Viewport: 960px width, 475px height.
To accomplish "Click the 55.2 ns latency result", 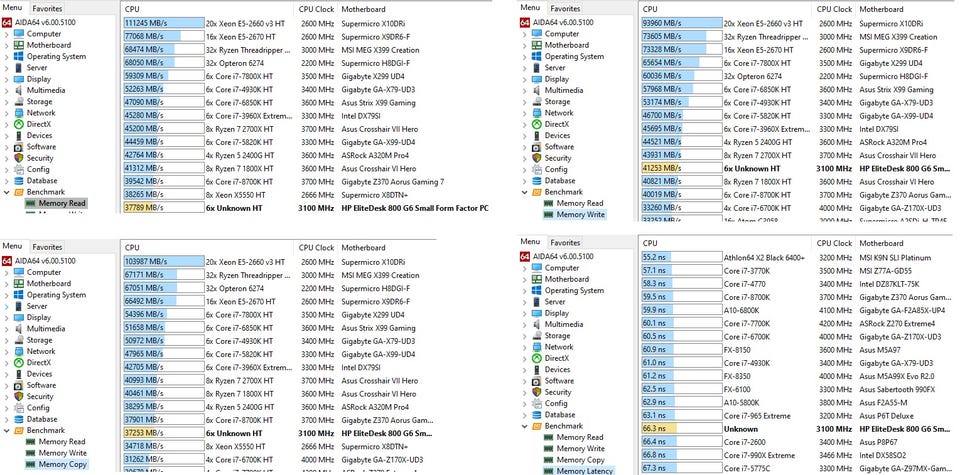I will (x=681, y=258).
